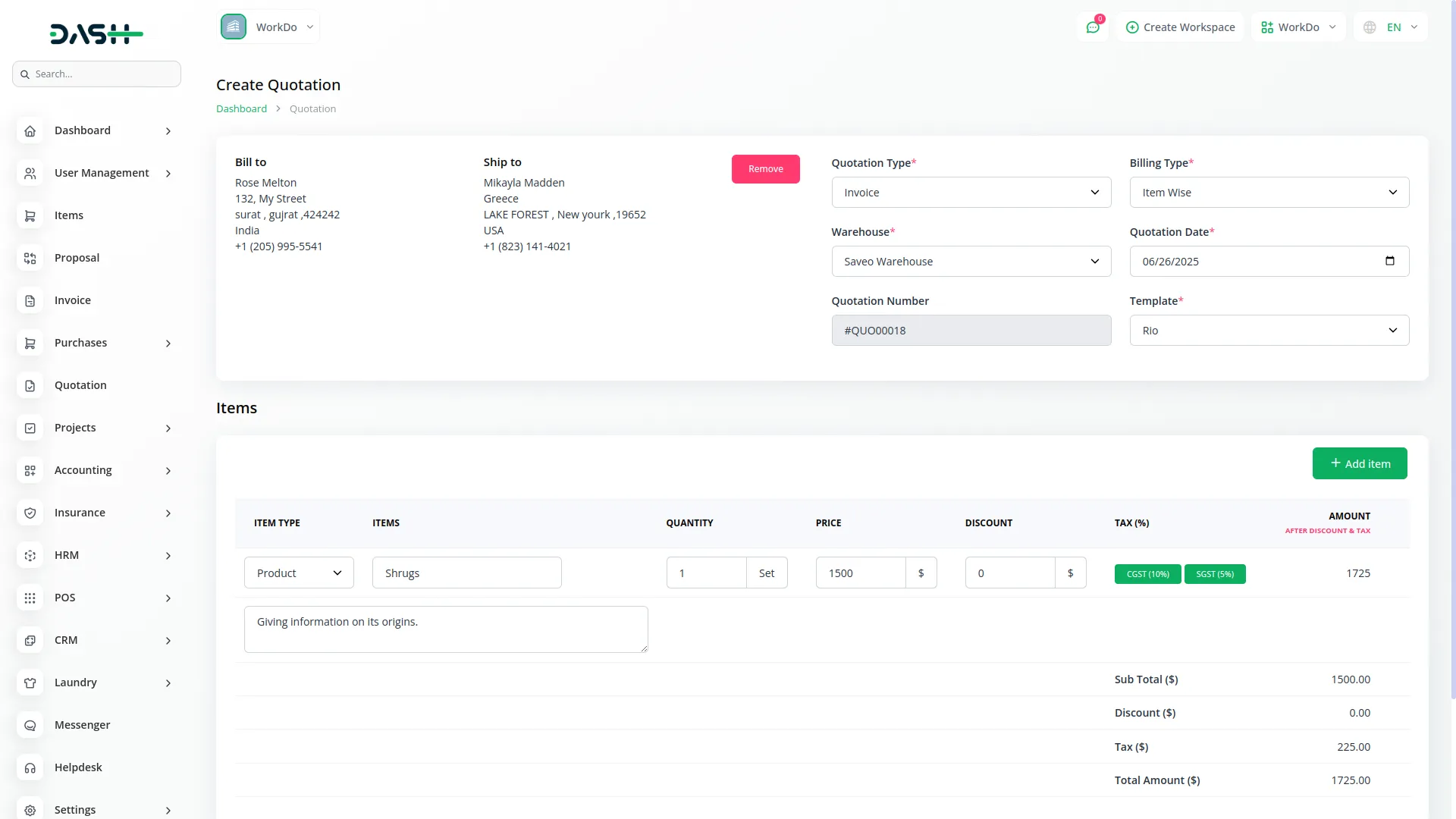The width and height of the screenshot is (1456, 819).
Task: Click the red Remove button
Action: coord(765,169)
